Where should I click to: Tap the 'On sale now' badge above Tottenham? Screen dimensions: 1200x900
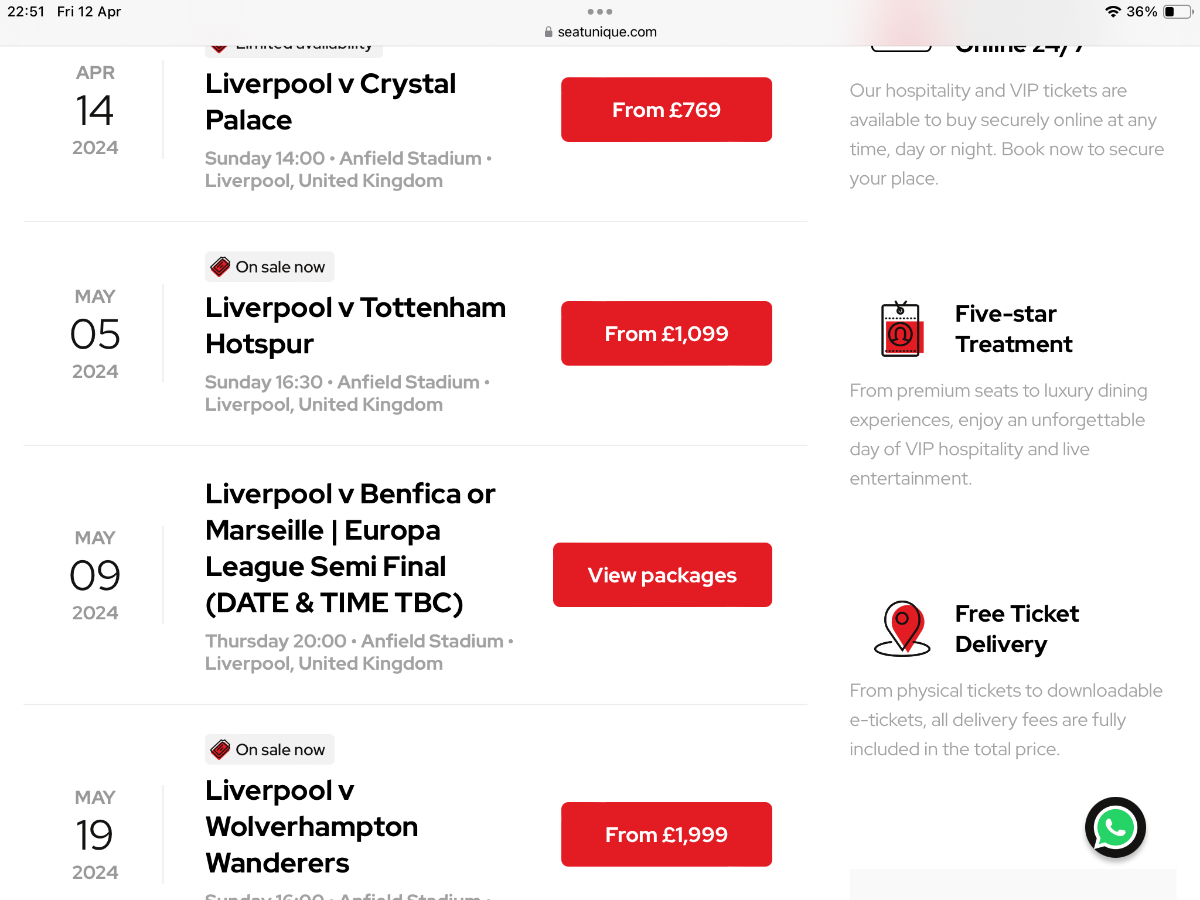click(x=270, y=267)
